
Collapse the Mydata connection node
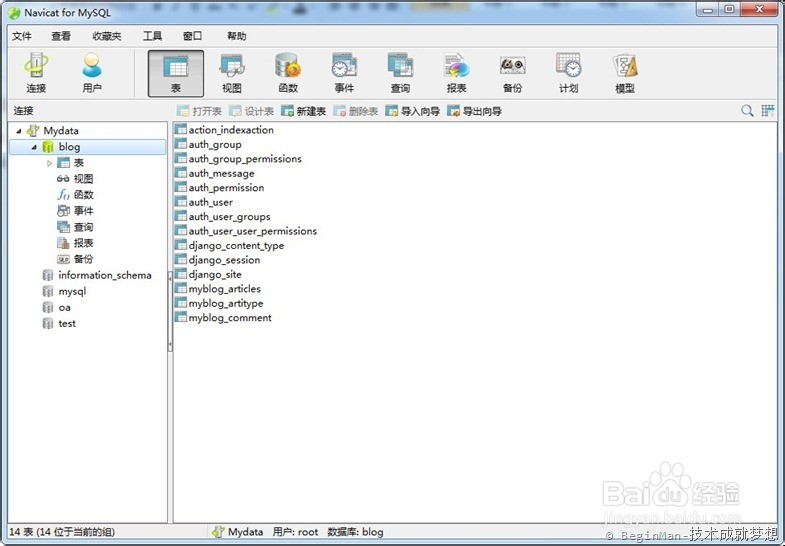click(x=19, y=131)
